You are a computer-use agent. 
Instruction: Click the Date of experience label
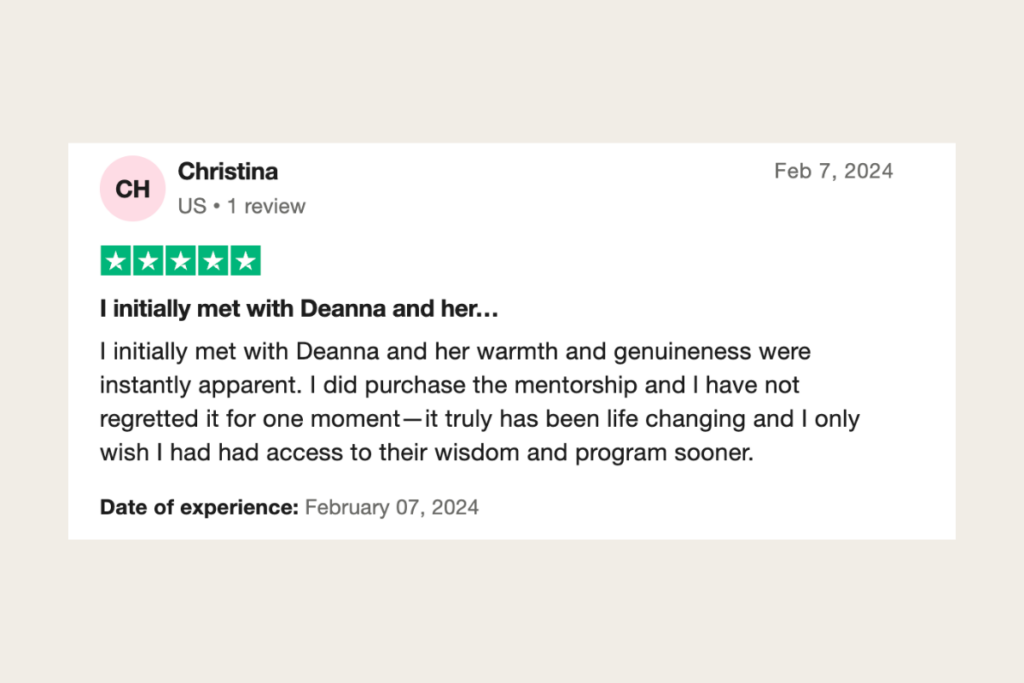pyautogui.click(x=199, y=507)
